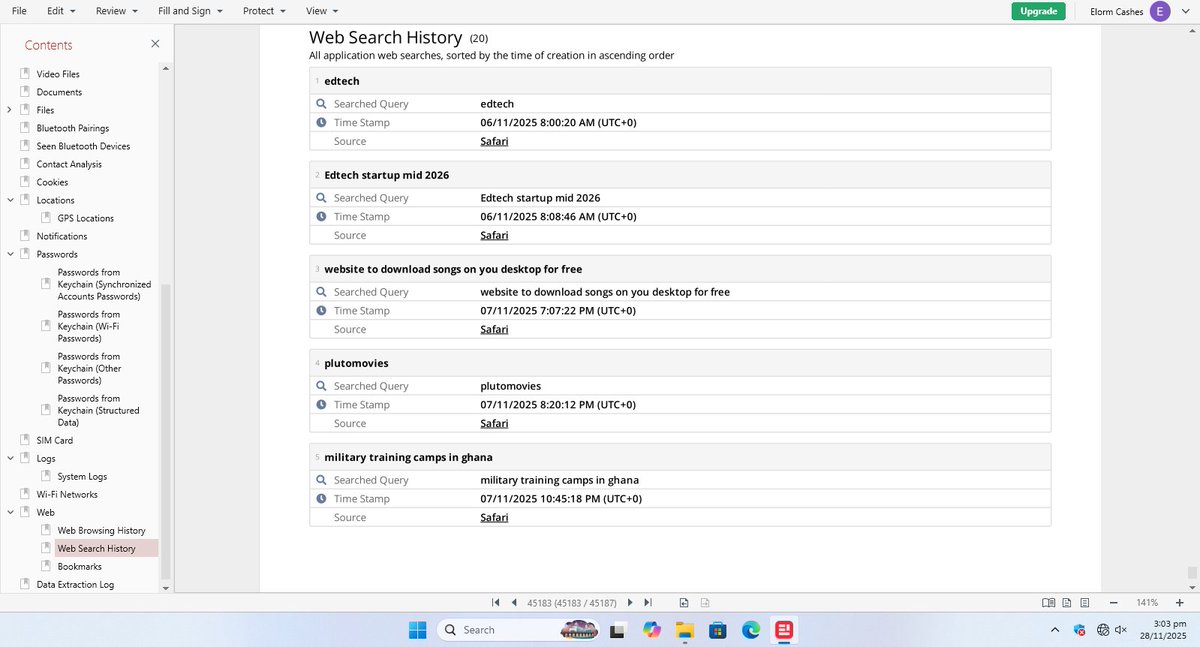Select the continuous page layout icon
The image size is (1200, 647).
coord(1084,602)
